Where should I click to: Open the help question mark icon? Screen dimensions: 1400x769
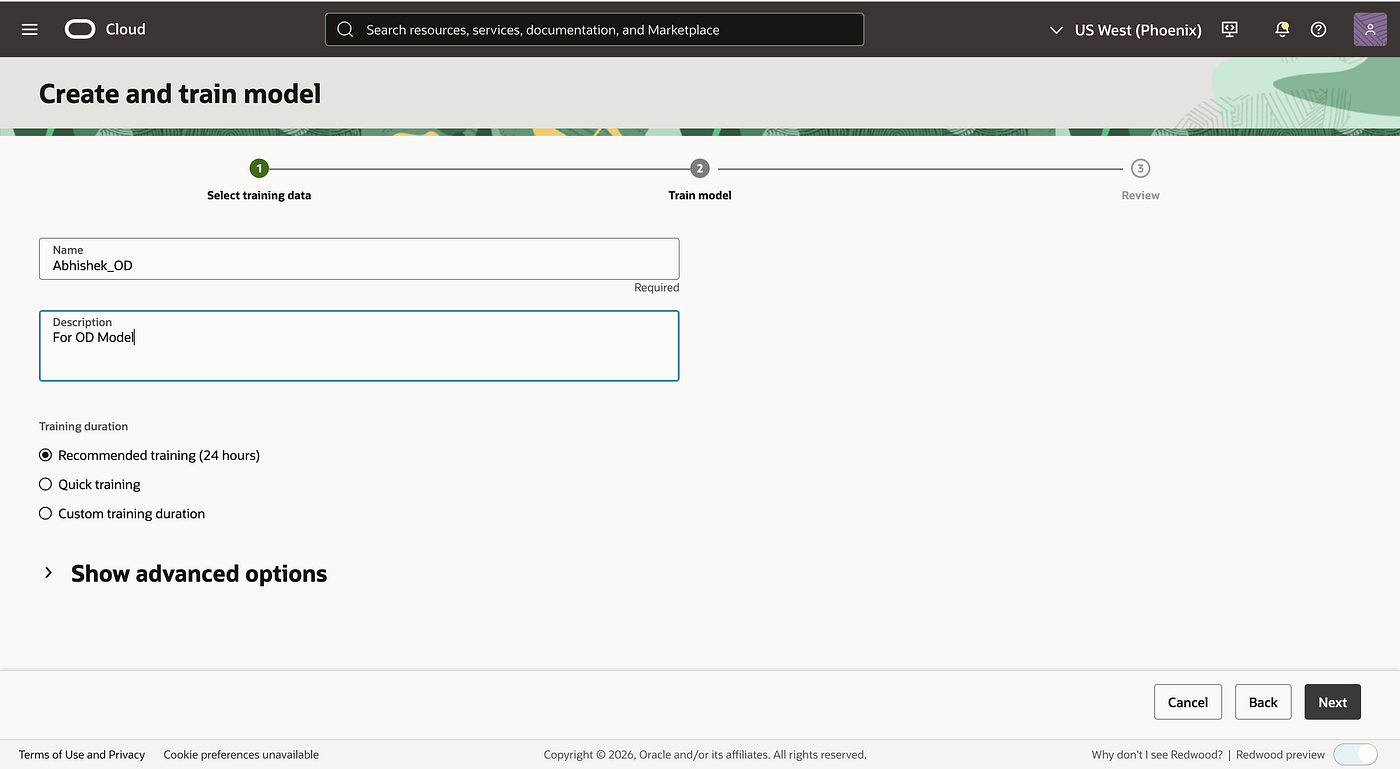pos(1318,29)
